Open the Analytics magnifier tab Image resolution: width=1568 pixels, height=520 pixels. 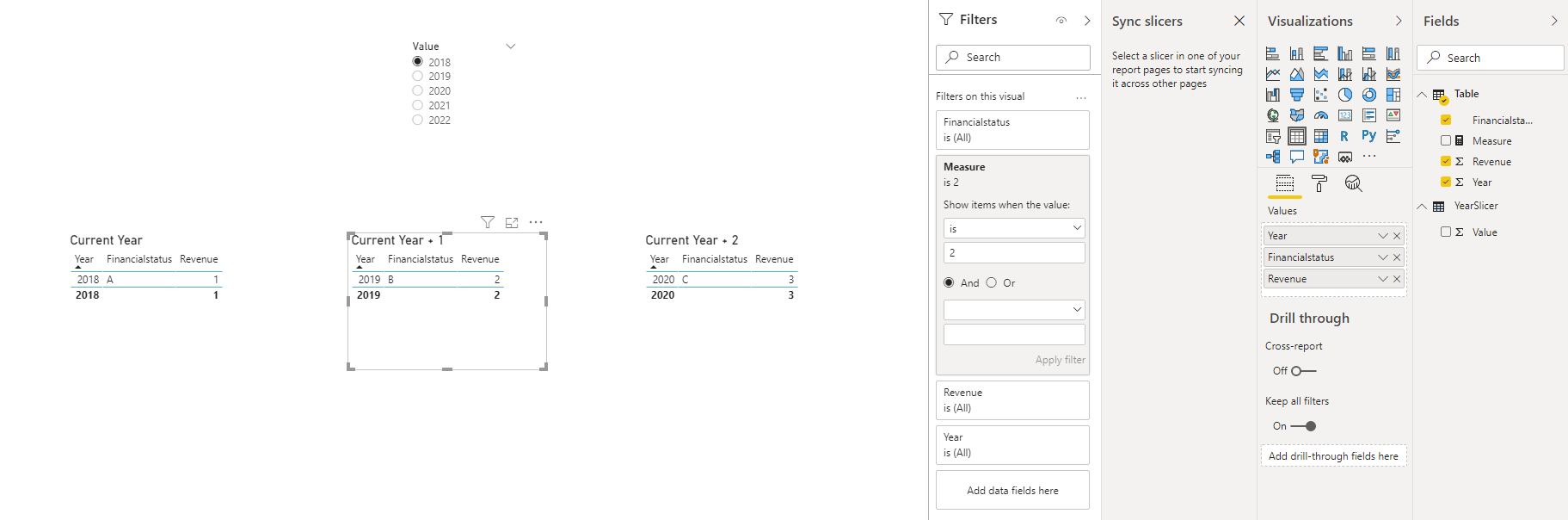pos(1354,183)
